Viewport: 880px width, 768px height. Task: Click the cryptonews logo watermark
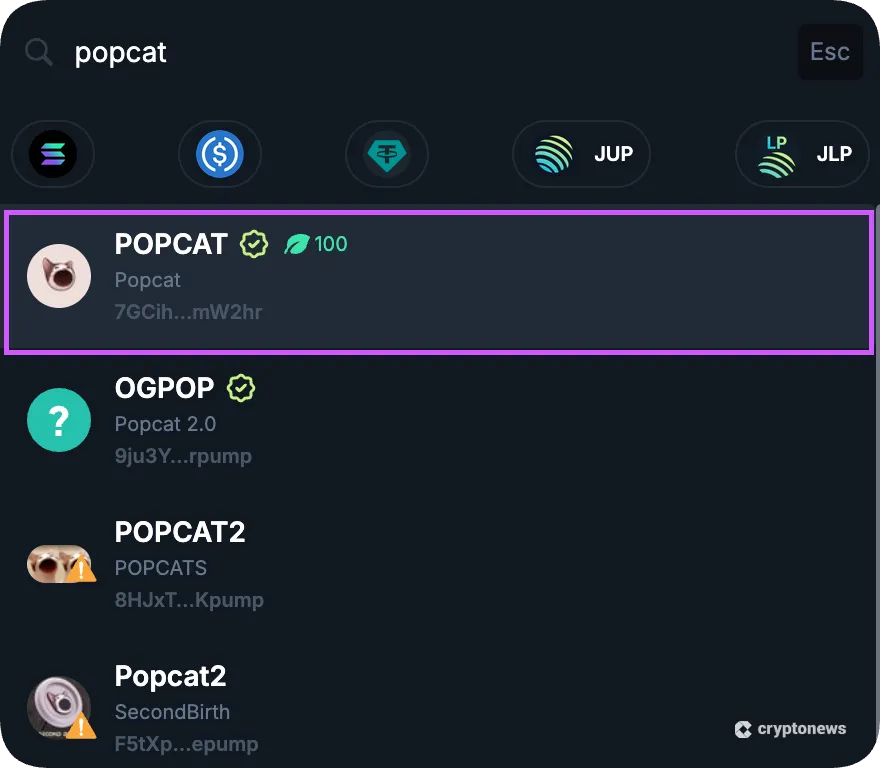(790, 729)
